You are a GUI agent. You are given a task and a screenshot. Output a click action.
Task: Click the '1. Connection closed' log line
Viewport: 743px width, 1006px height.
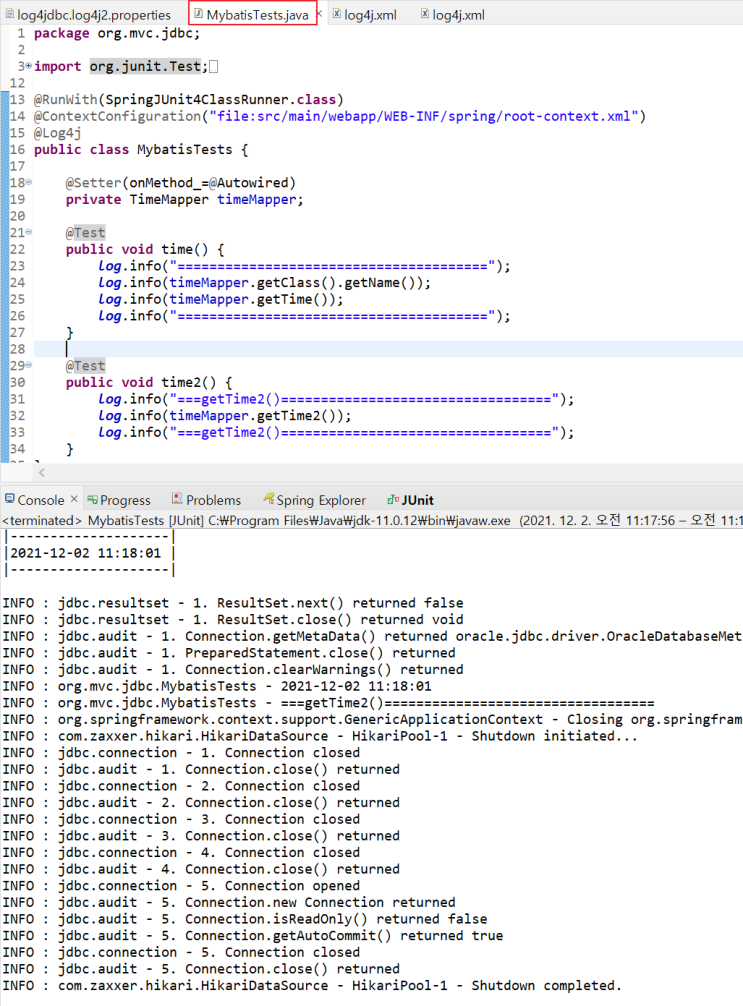click(181, 753)
